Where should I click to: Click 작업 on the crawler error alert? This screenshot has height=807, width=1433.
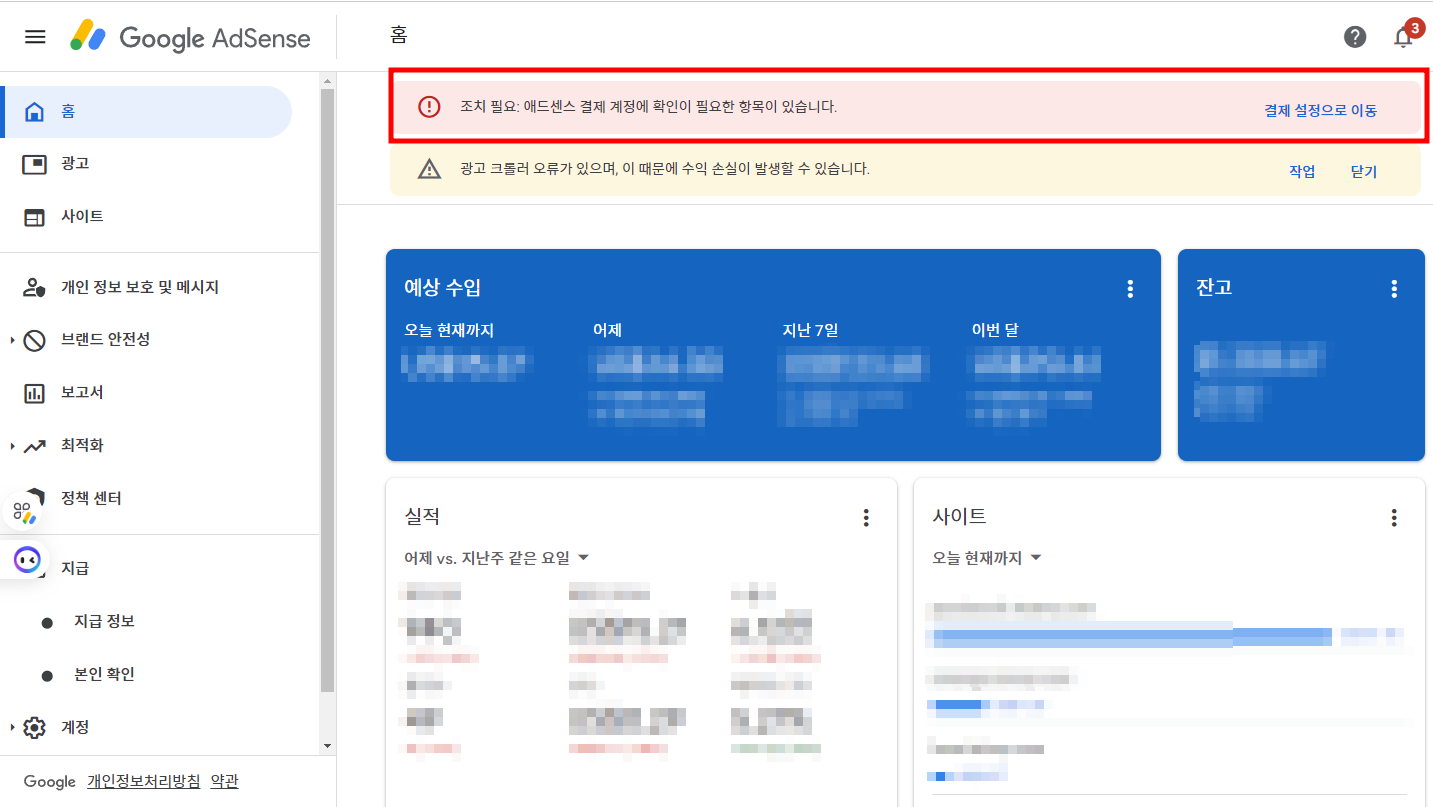tap(1302, 170)
